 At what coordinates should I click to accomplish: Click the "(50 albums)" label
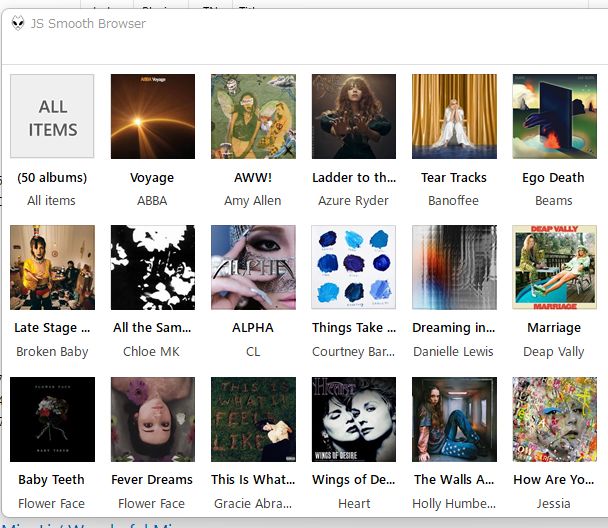coord(52,178)
